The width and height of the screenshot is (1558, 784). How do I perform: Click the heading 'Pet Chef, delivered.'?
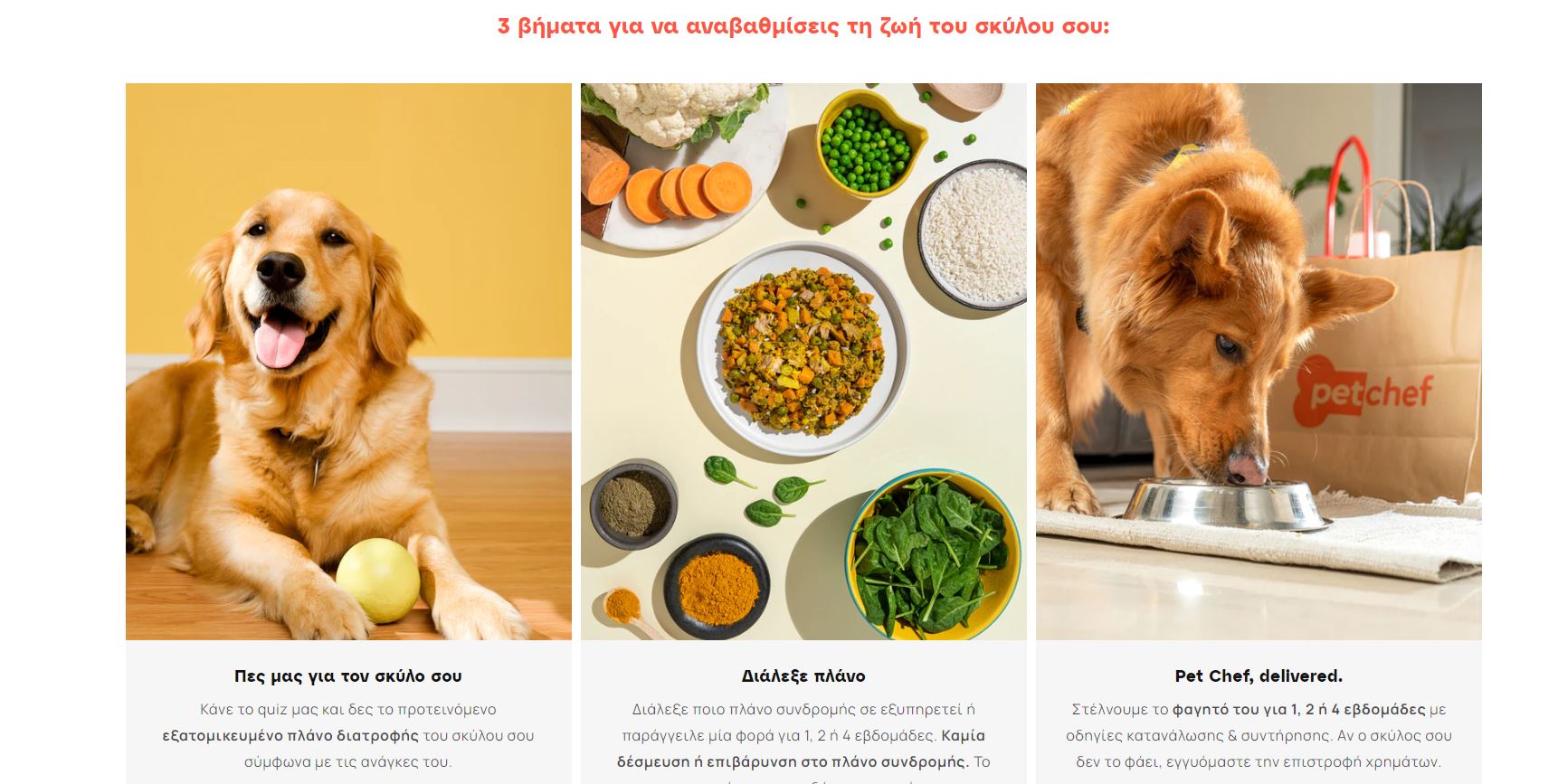pos(1259,676)
